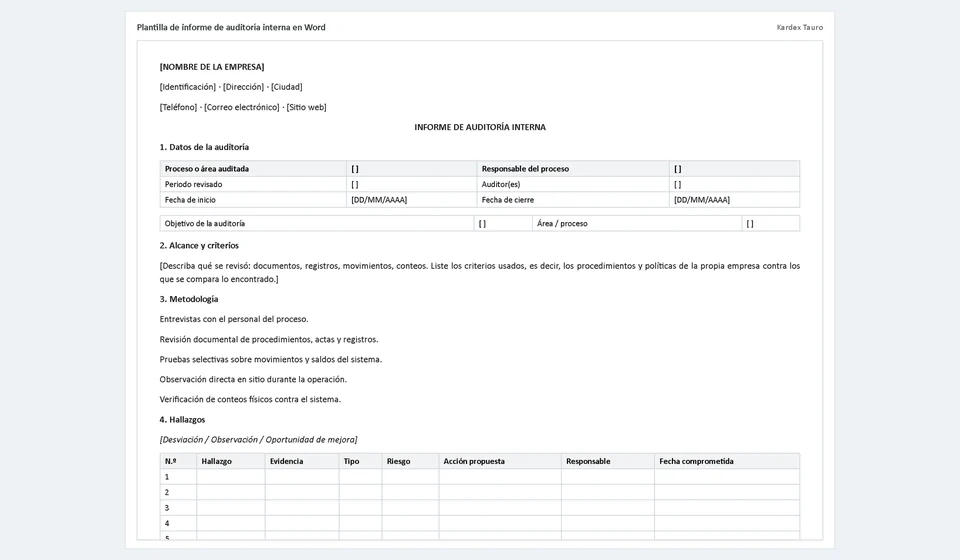Click the empty Acción propuesta cell in row 3
Image resolution: width=960 pixels, height=560 pixels.
(500, 508)
